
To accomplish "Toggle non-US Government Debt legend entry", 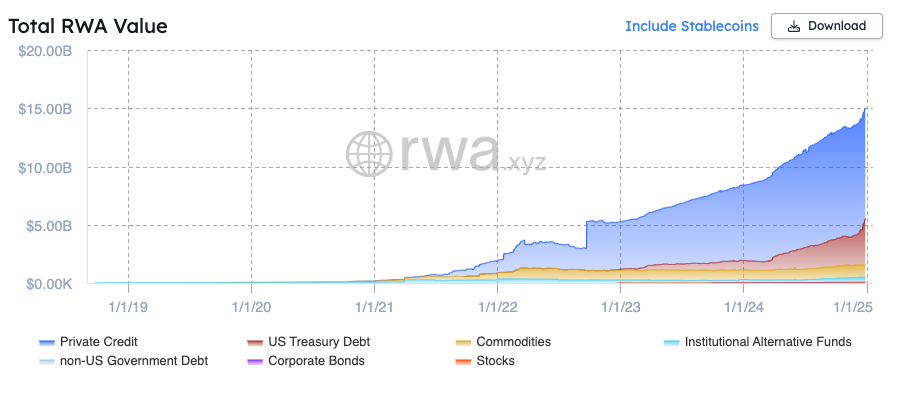I will tap(123, 361).
